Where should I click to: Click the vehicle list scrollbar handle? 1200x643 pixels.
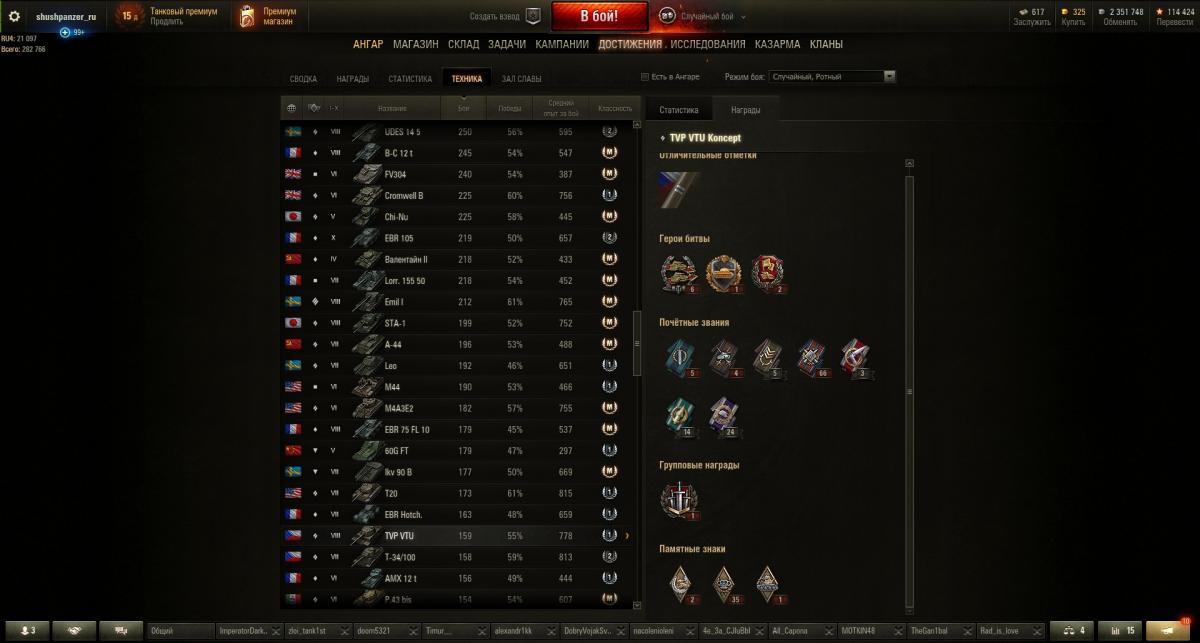tap(637, 343)
